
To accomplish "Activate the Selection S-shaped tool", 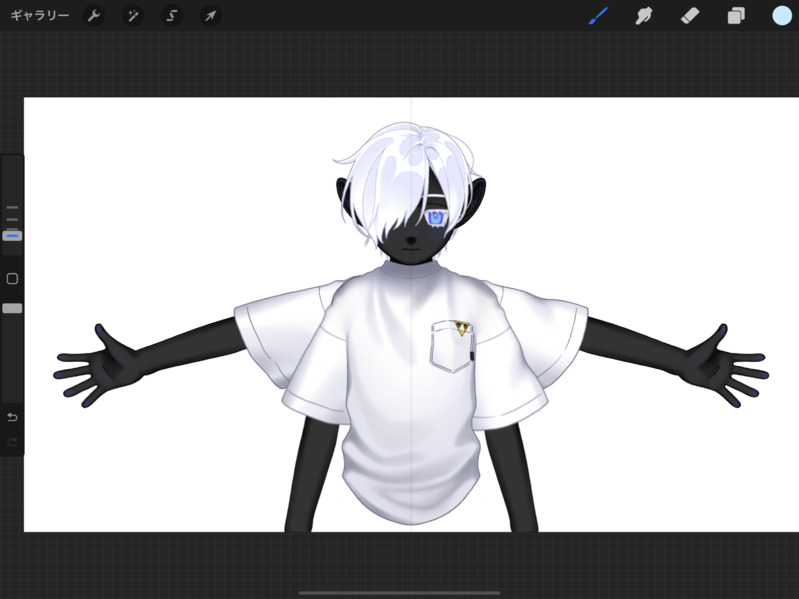I will [x=172, y=16].
